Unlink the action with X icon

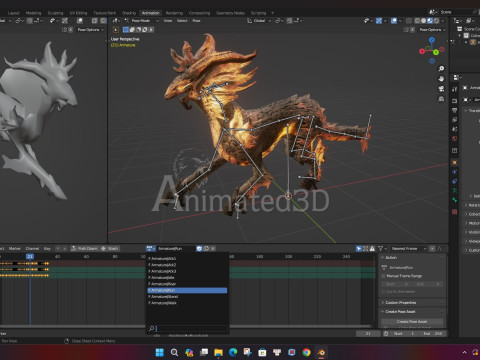pyautogui.click(x=213, y=249)
